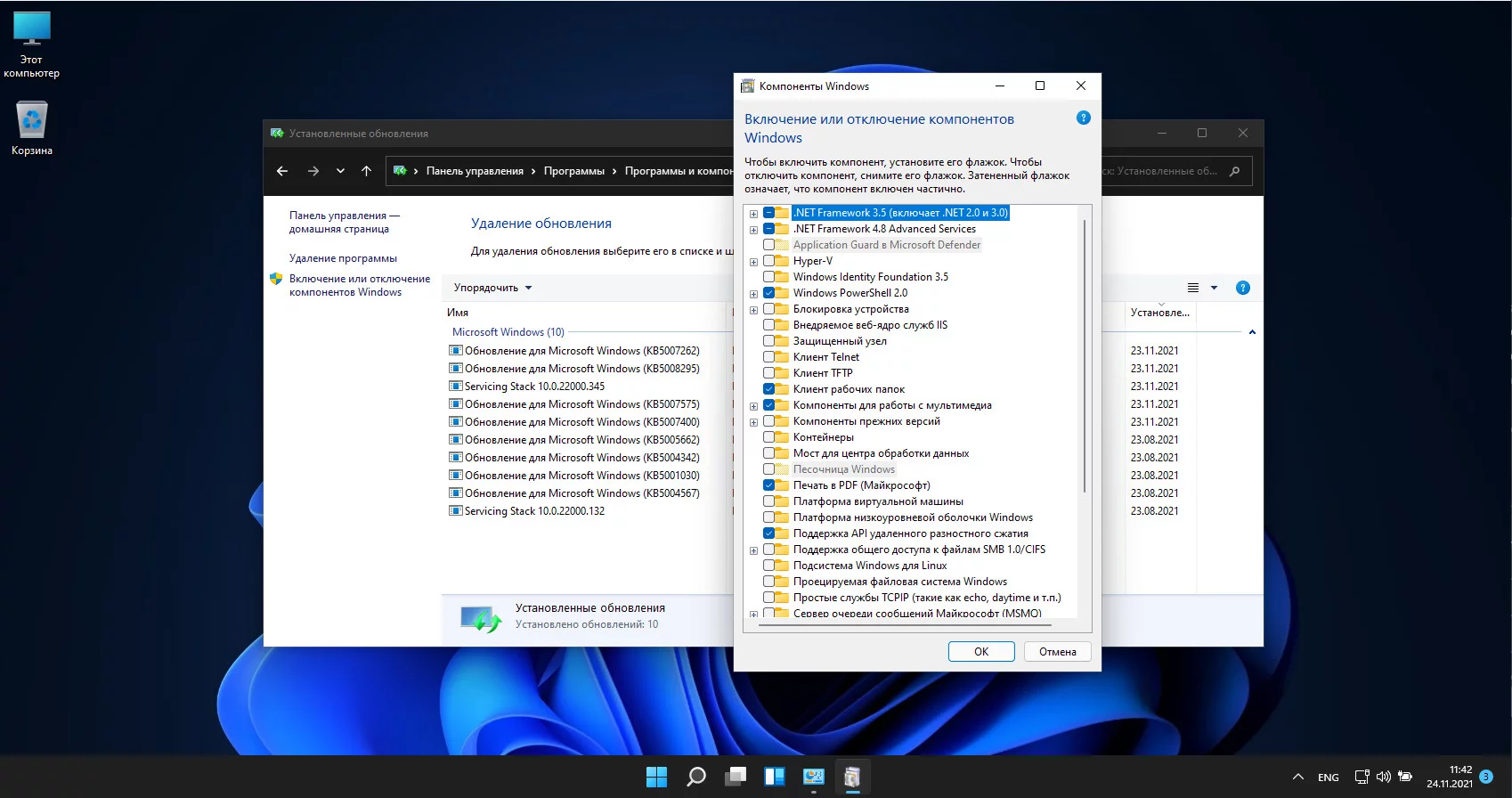The height and width of the screenshot is (798, 1512).
Task: Click the components list vertical scrollbar
Action: (x=1084, y=356)
